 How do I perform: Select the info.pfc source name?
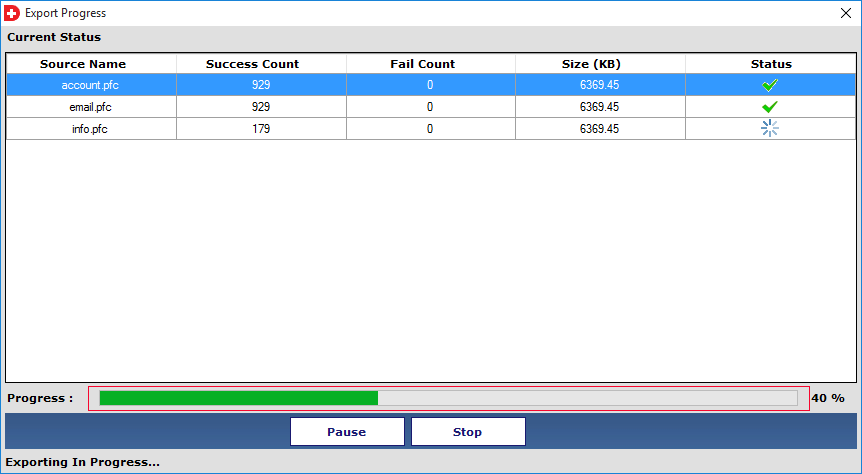pos(90,129)
